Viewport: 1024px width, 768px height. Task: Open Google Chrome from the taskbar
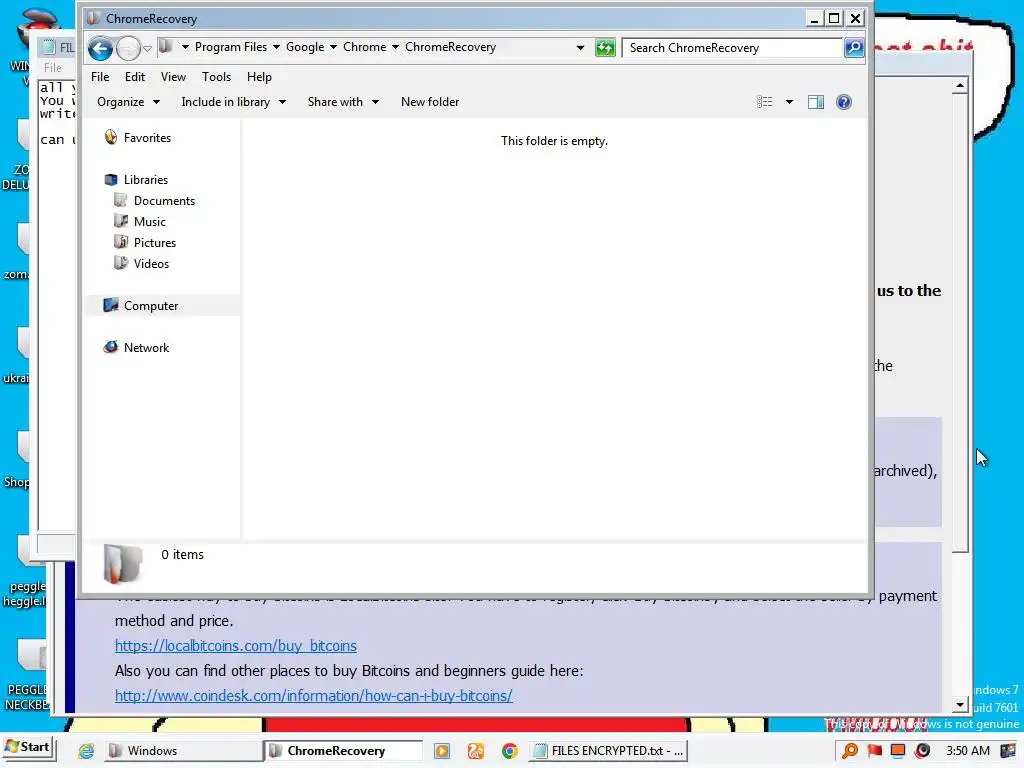click(x=509, y=751)
